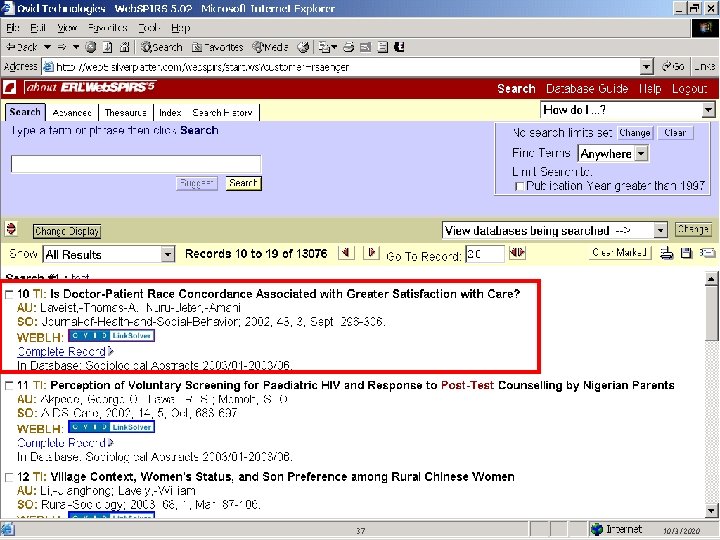Open the Tools menu
Viewport: 720px width, 540px height.
click(x=149, y=28)
